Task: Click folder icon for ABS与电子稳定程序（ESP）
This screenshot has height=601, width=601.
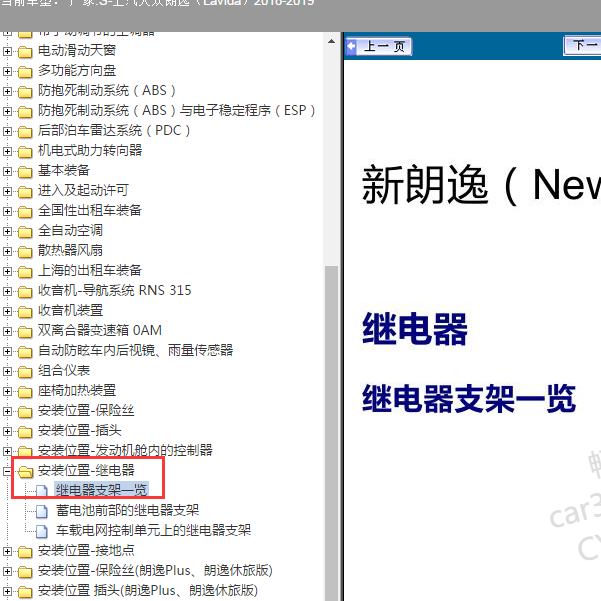Action: click(25, 112)
